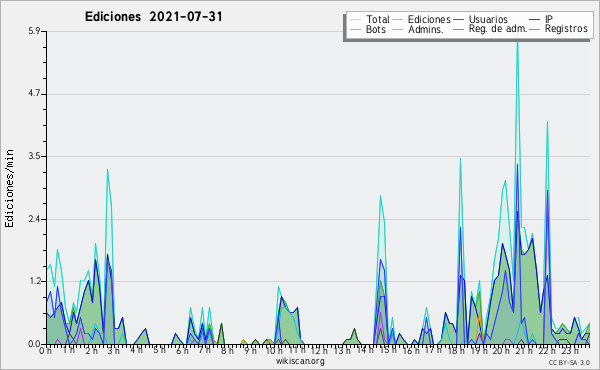Click the 'Reg. de adm.' legend label
The width and height of the screenshot is (600, 370).
498,29
